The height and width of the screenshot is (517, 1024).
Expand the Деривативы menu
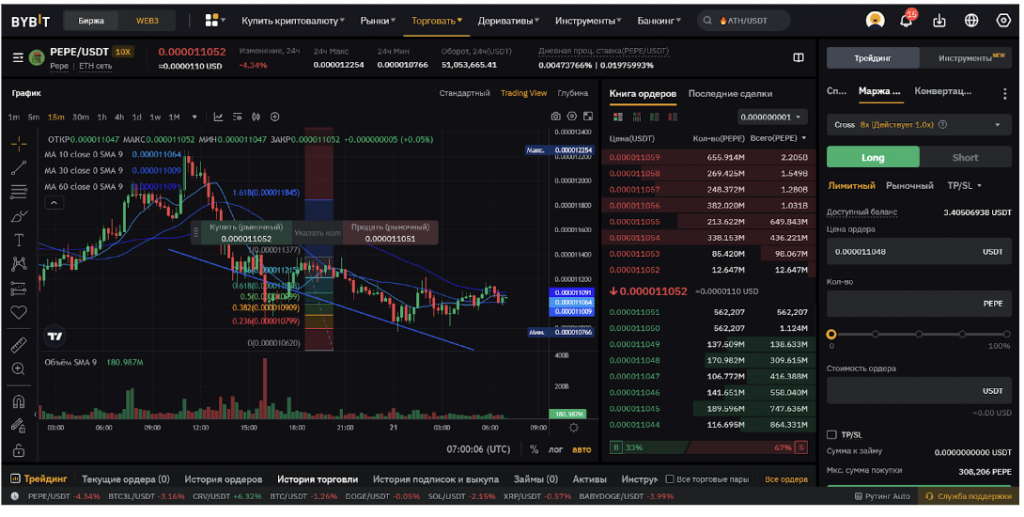coord(509,20)
